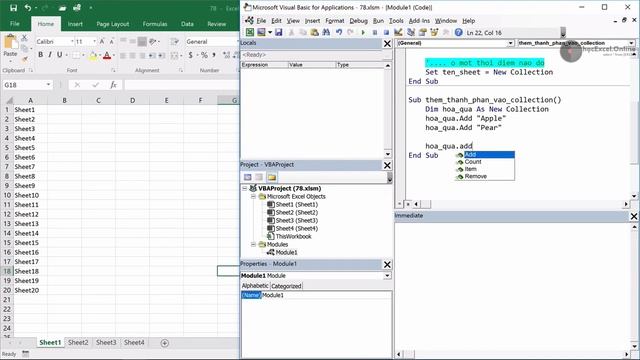
Task: Select ThisWorkbook in Project tree
Action: click(x=293, y=236)
